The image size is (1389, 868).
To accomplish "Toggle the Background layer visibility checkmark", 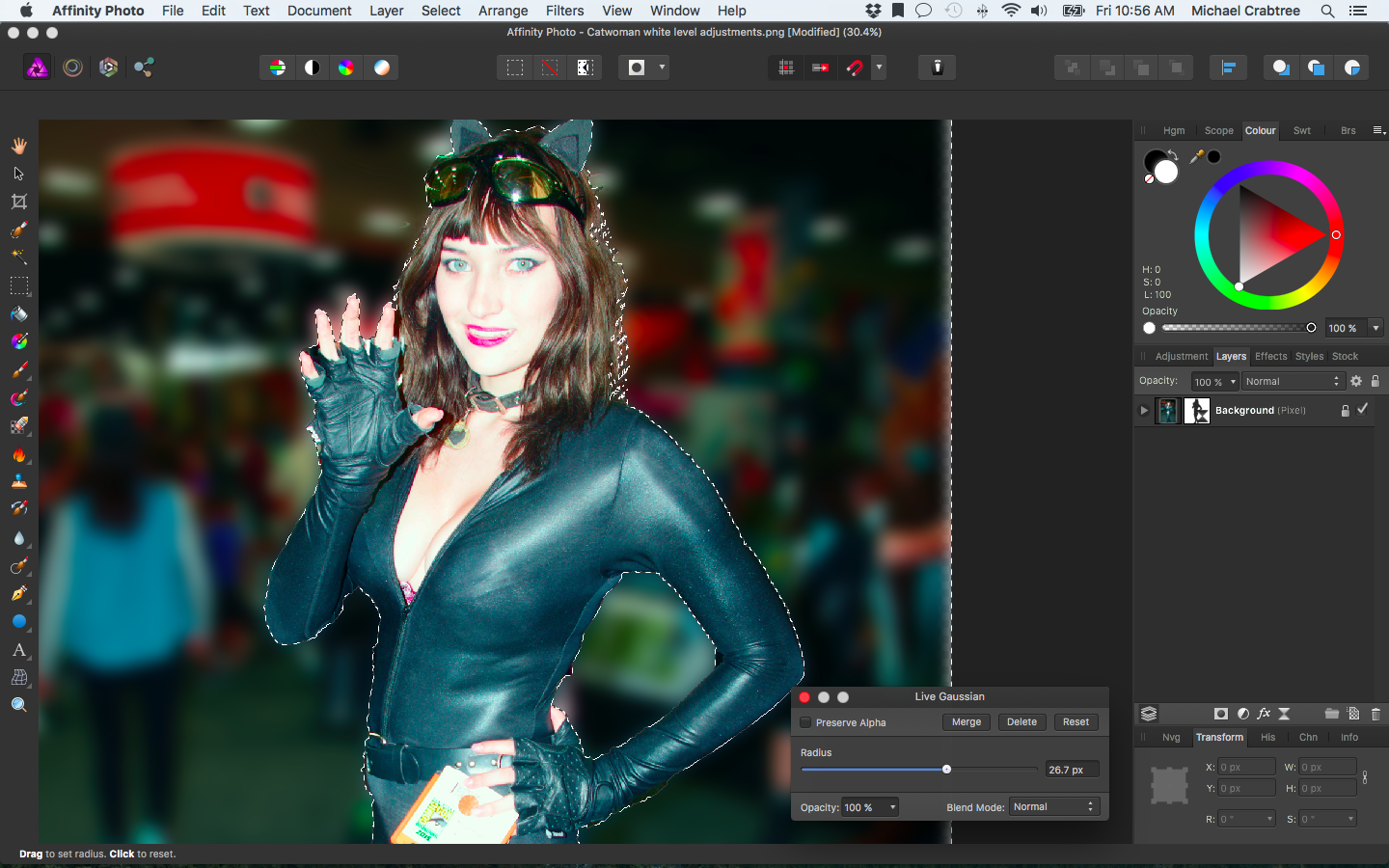I will pos(1362,410).
